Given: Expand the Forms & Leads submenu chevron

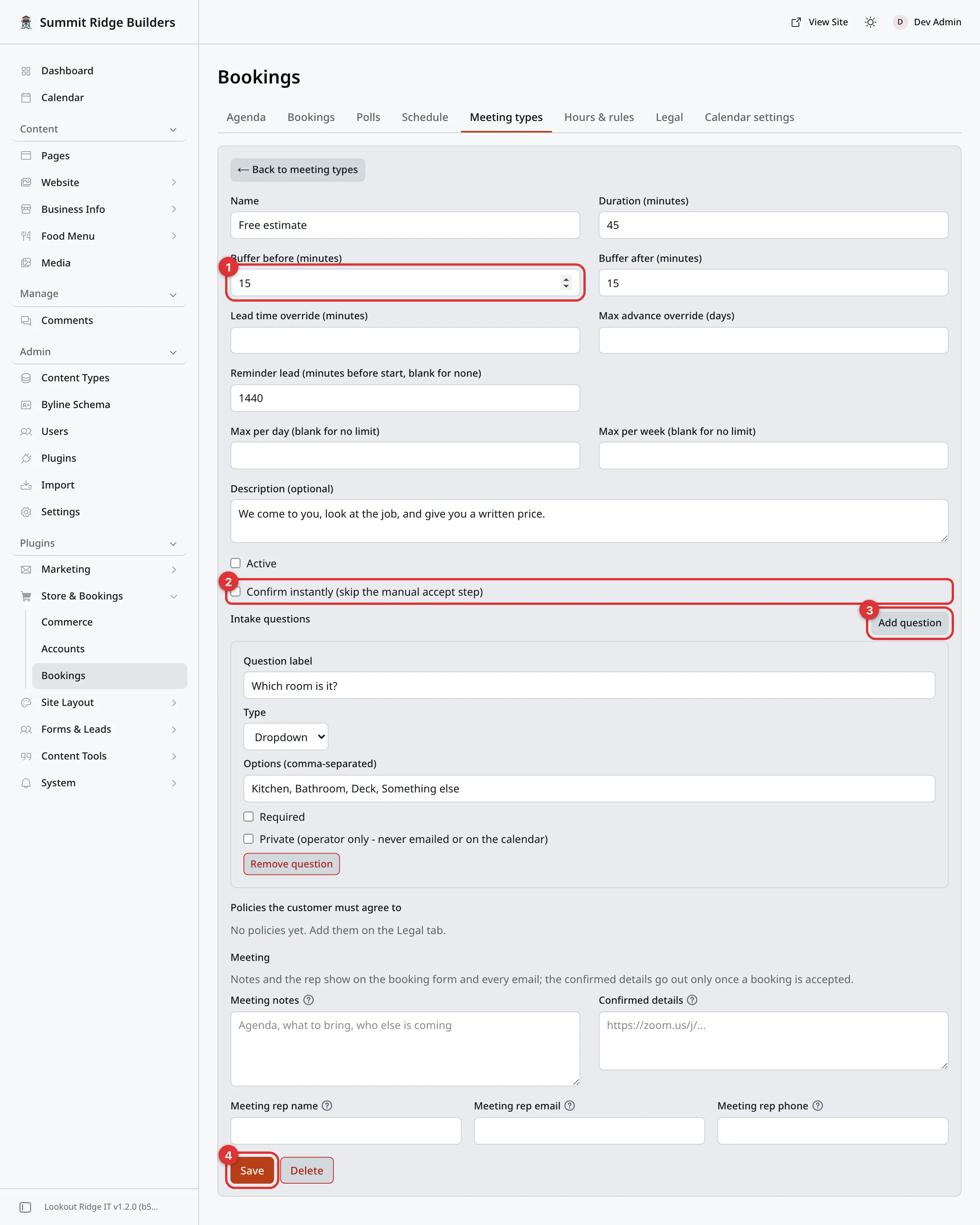Looking at the screenshot, I should pos(174,730).
